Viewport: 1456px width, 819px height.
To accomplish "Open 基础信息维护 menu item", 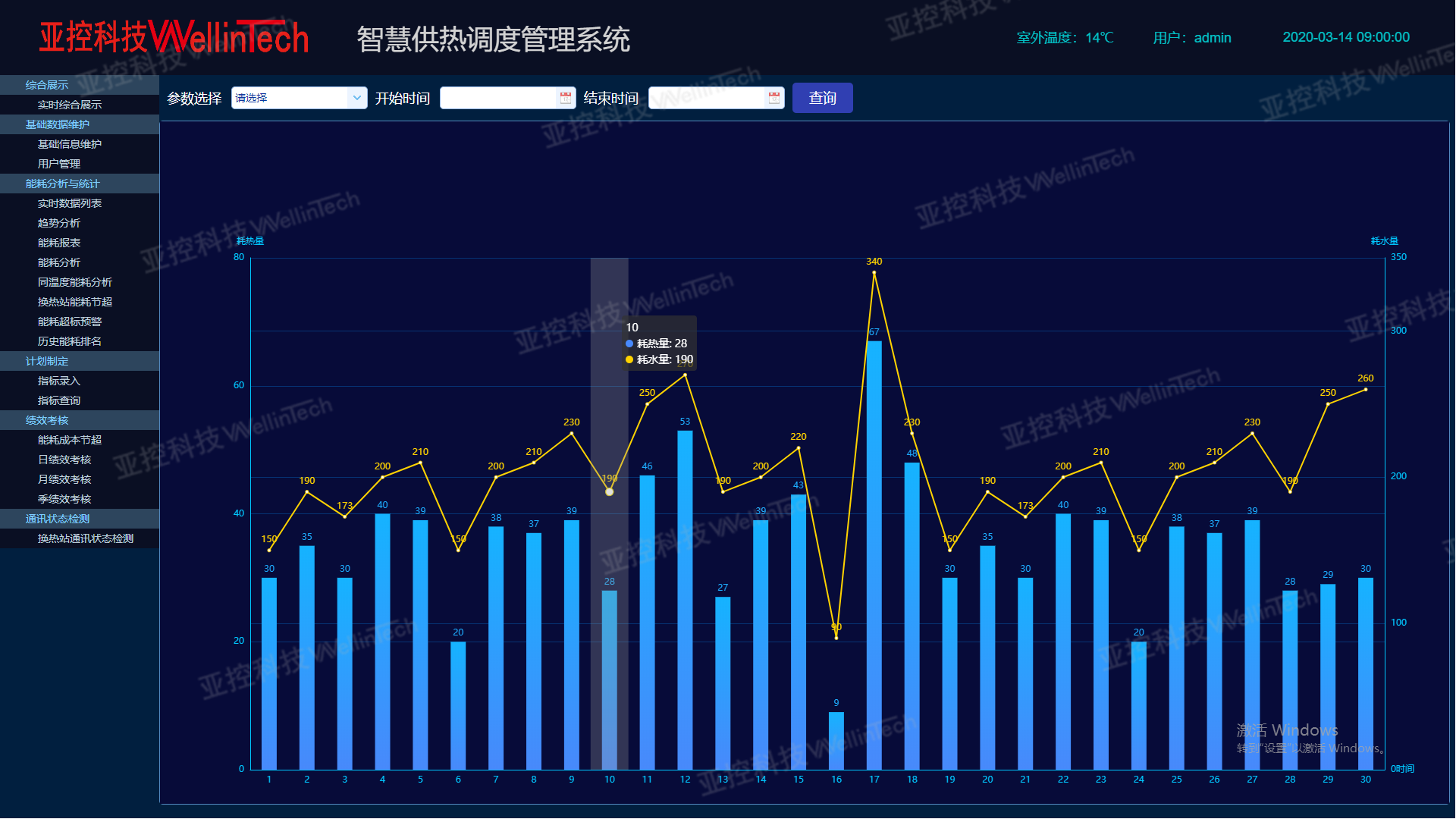I will pyautogui.click(x=80, y=144).
